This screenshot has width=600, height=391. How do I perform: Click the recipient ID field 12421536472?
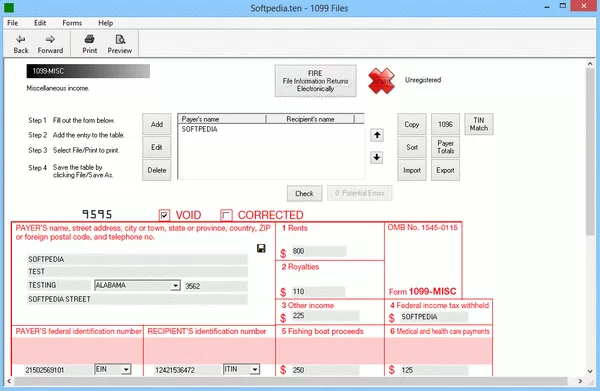pos(187,370)
